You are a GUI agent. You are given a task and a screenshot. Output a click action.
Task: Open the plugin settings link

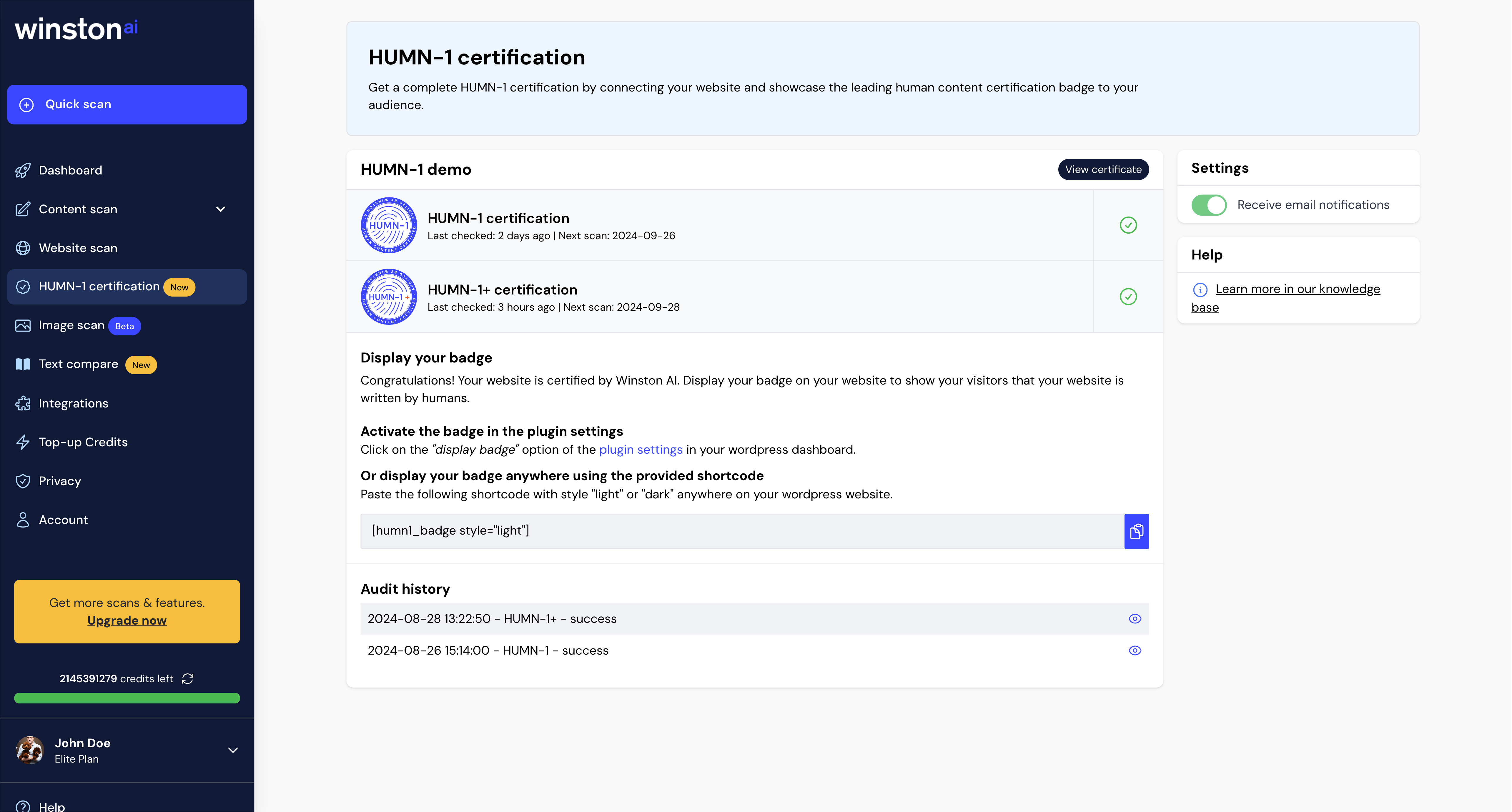(x=640, y=450)
